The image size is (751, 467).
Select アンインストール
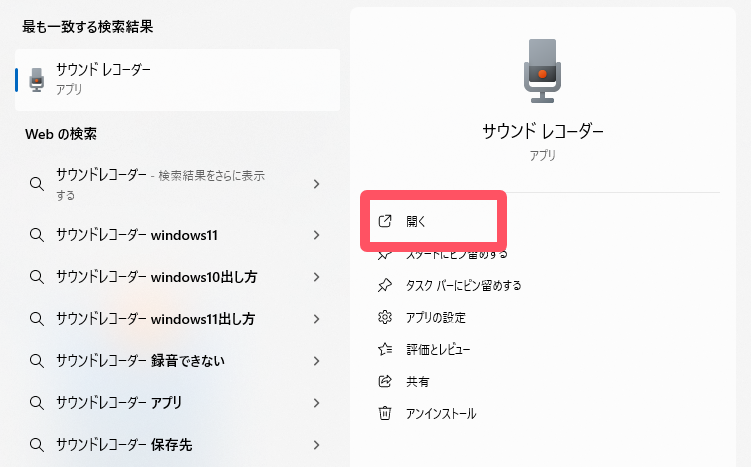(441, 413)
